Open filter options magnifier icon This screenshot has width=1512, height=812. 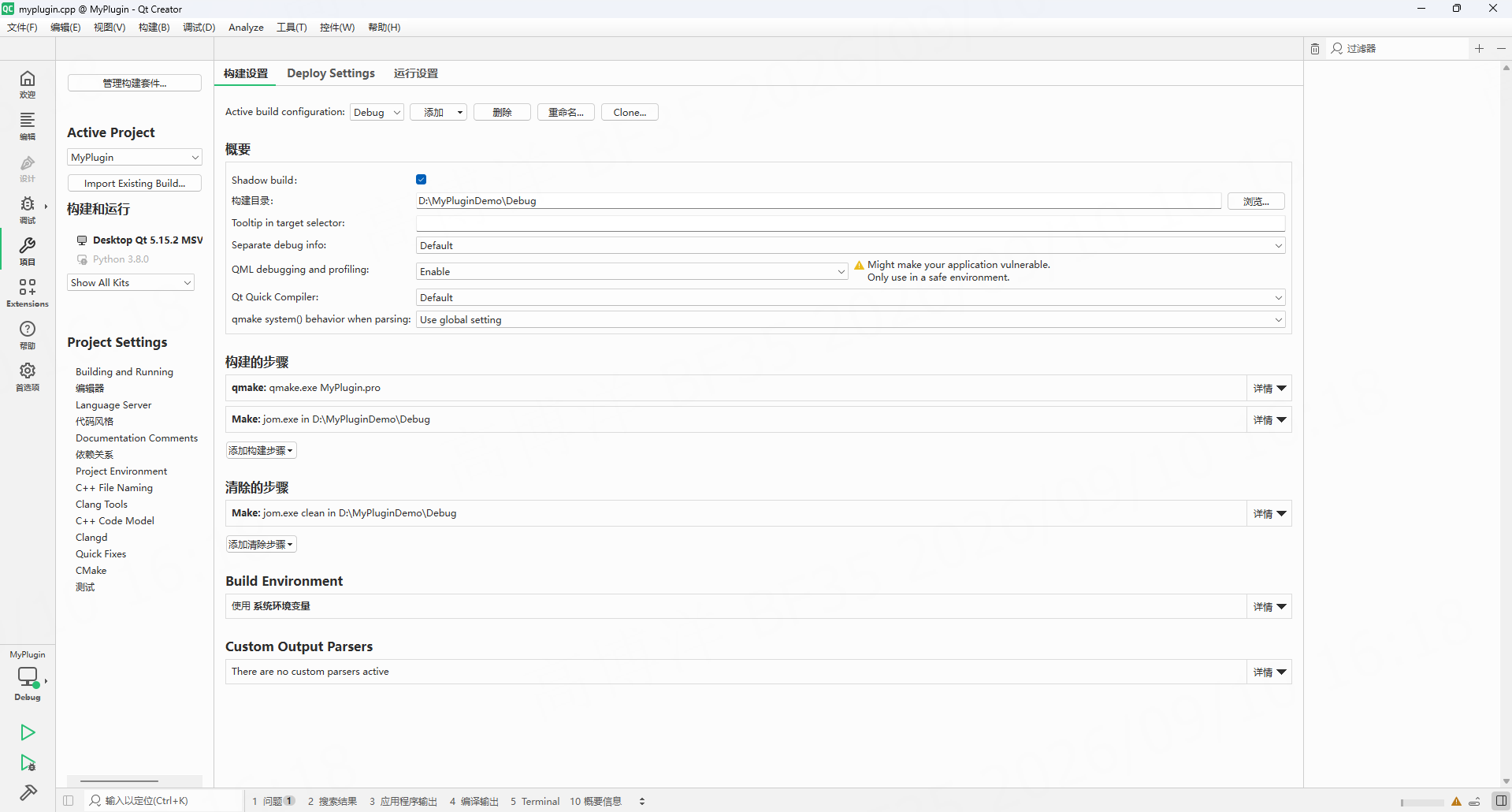coord(1337,49)
